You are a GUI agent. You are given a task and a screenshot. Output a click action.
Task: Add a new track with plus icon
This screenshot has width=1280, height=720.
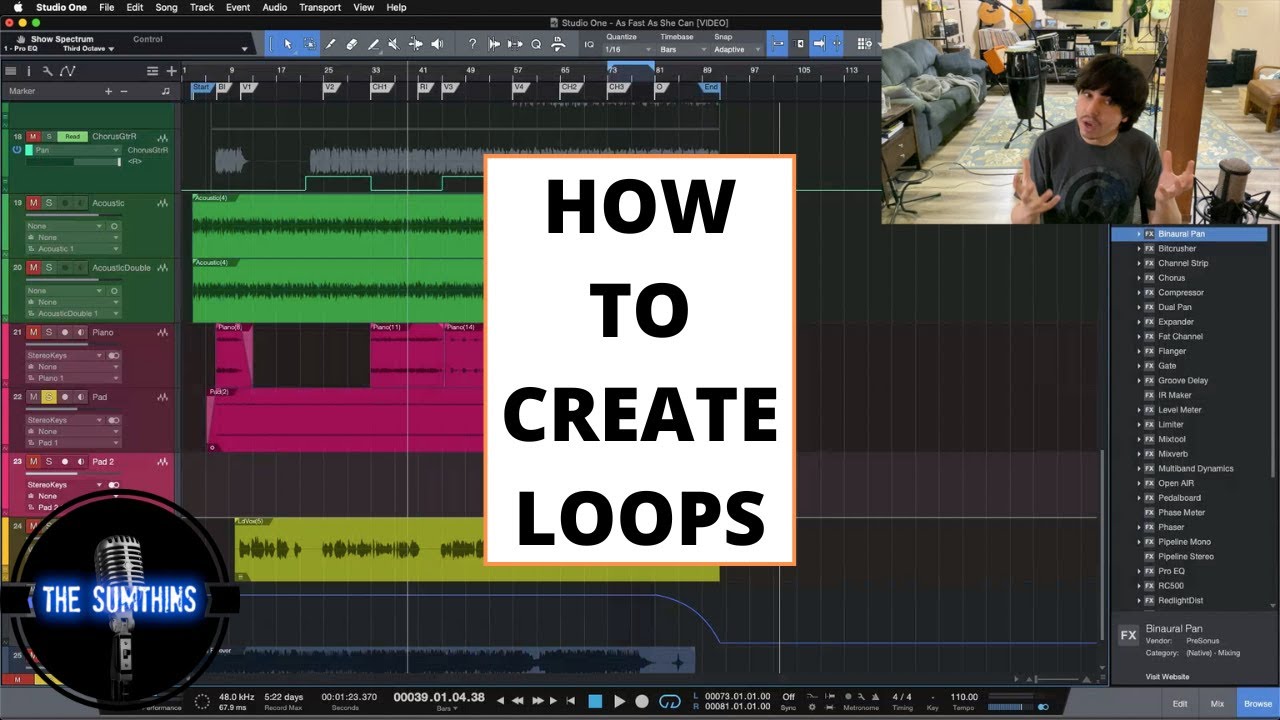point(172,71)
